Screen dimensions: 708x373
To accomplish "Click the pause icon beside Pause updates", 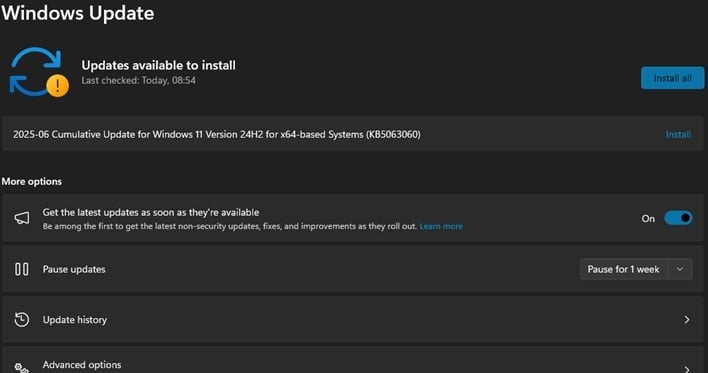I will [22, 269].
